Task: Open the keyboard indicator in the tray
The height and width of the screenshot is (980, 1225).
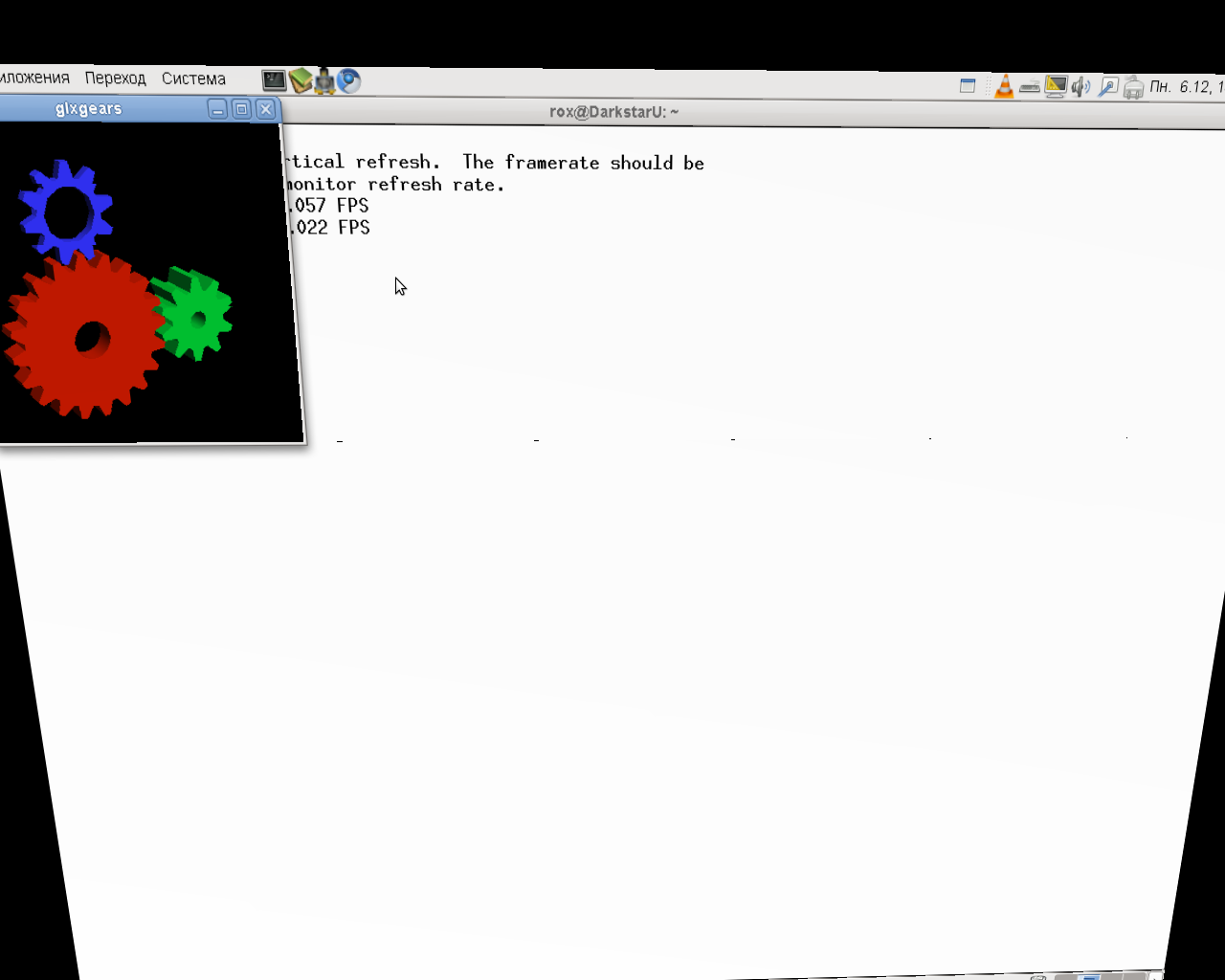Action: tap(1030, 88)
